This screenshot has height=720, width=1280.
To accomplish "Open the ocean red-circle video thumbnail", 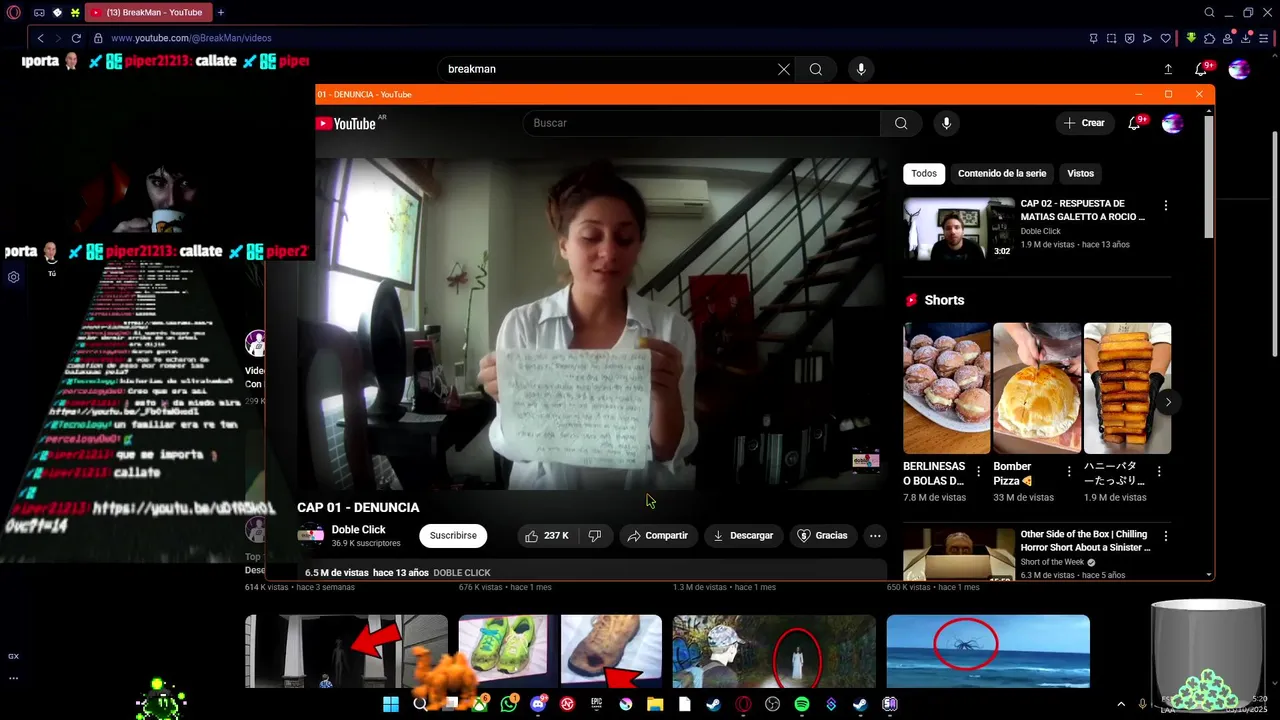I will (988, 651).
